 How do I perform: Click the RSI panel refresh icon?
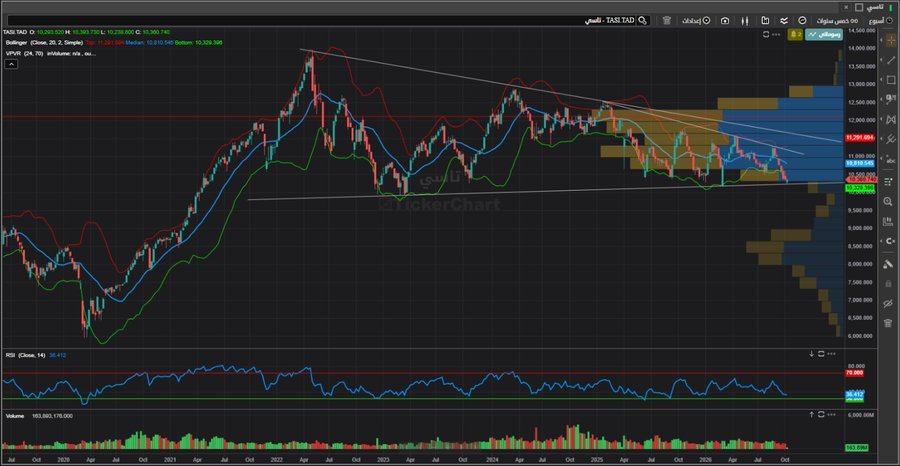pos(821,354)
